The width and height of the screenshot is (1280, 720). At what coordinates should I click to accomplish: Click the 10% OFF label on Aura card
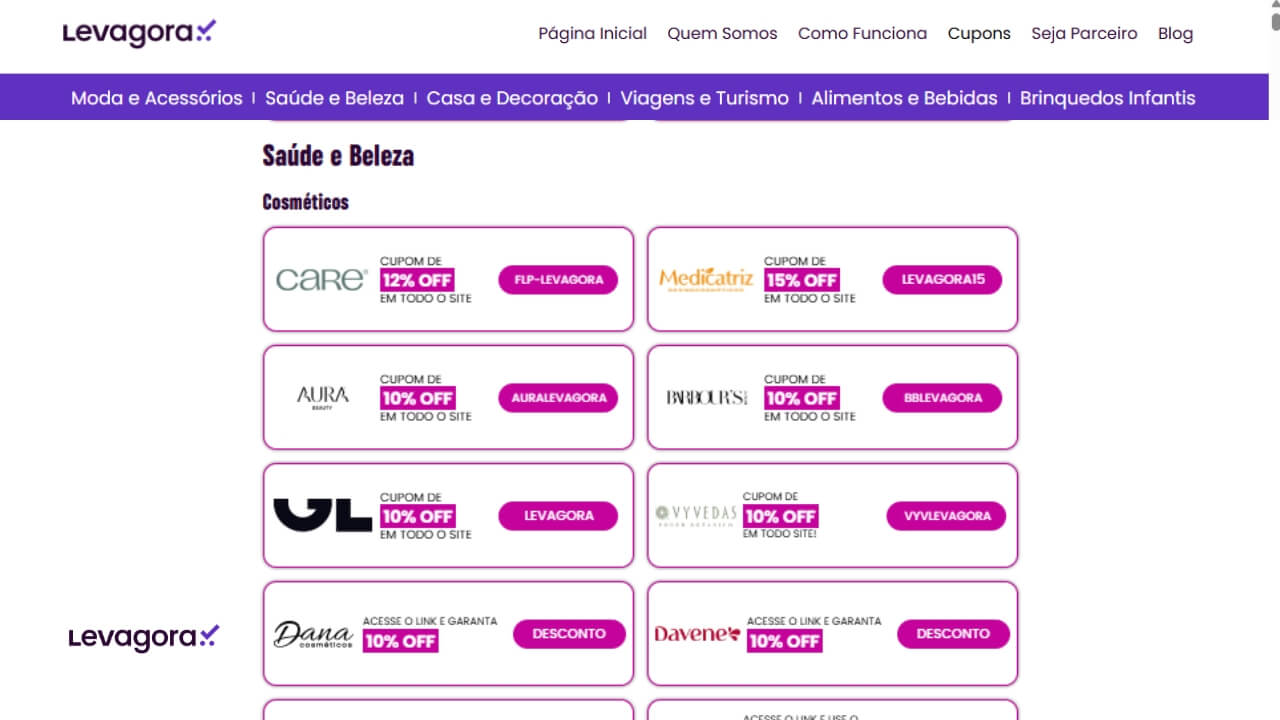click(x=417, y=398)
